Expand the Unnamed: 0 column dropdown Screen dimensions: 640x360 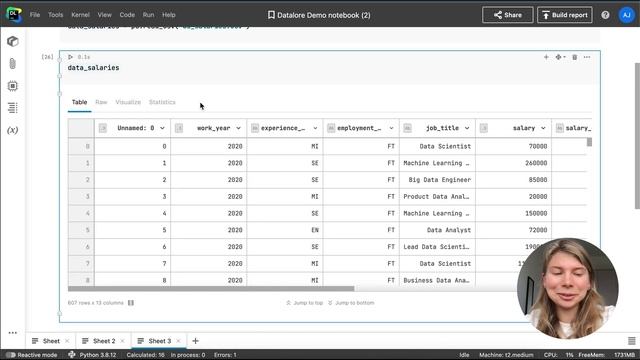(162, 128)
